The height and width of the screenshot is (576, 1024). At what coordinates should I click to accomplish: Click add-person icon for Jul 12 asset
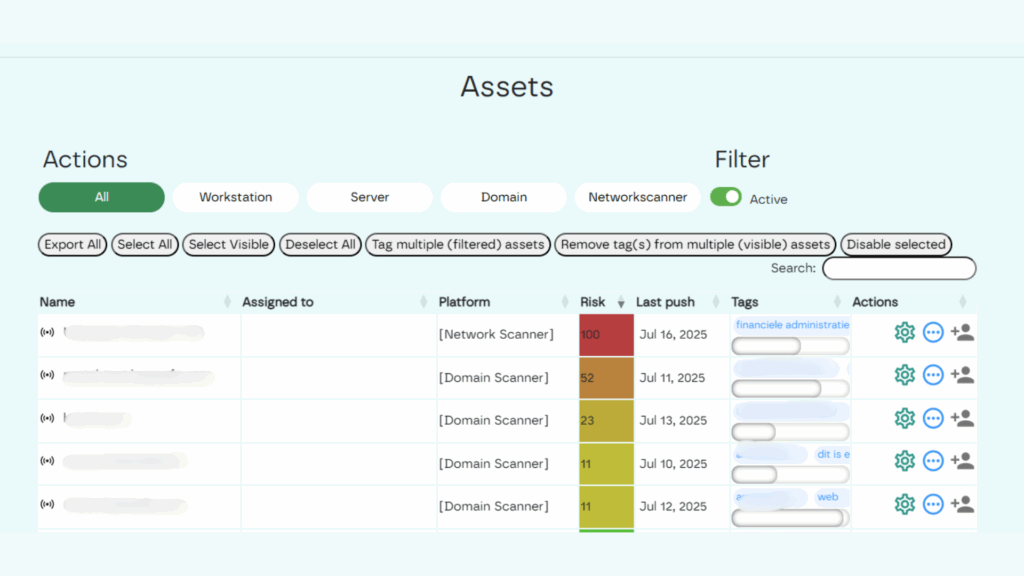tap(962, 505)
